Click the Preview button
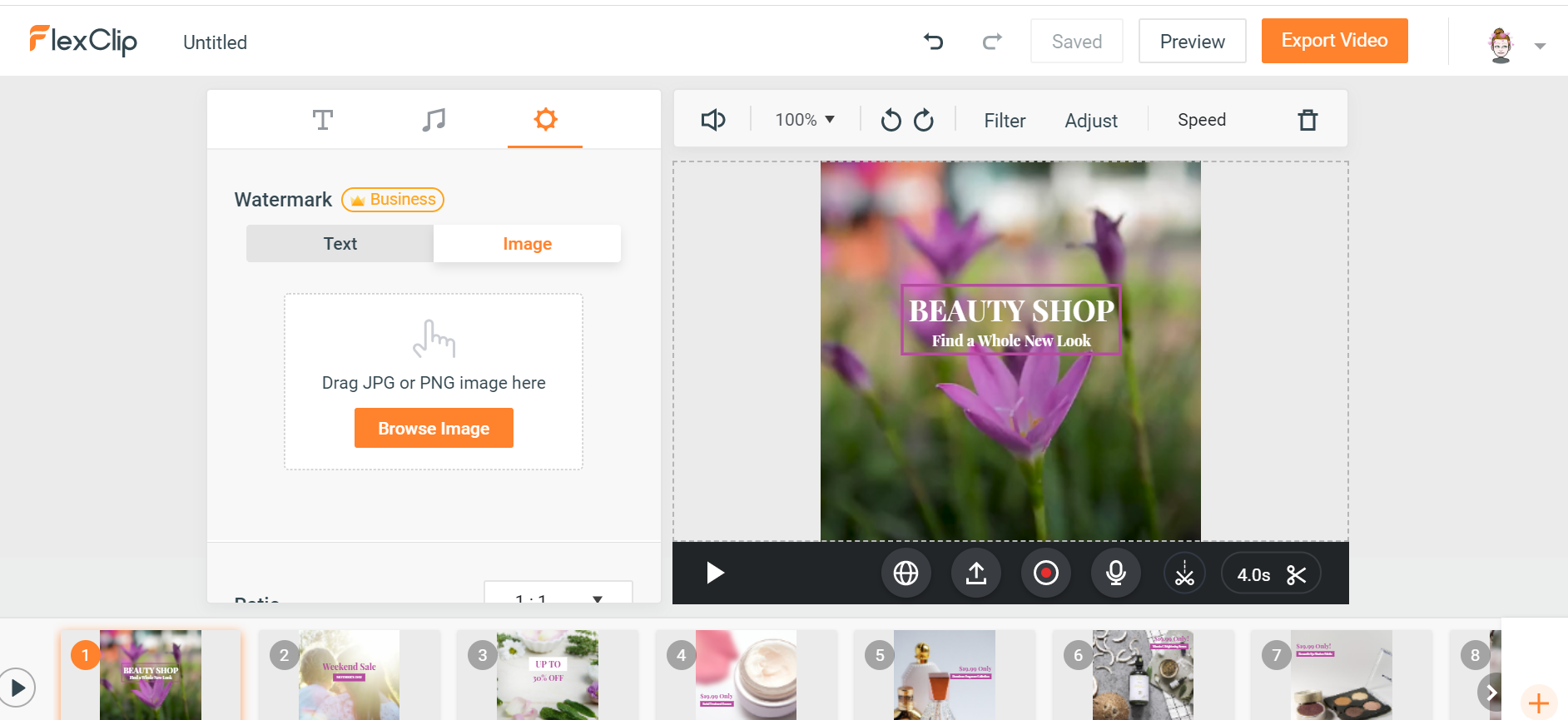Screen dimensions: 1568x720 (1193, 41)
